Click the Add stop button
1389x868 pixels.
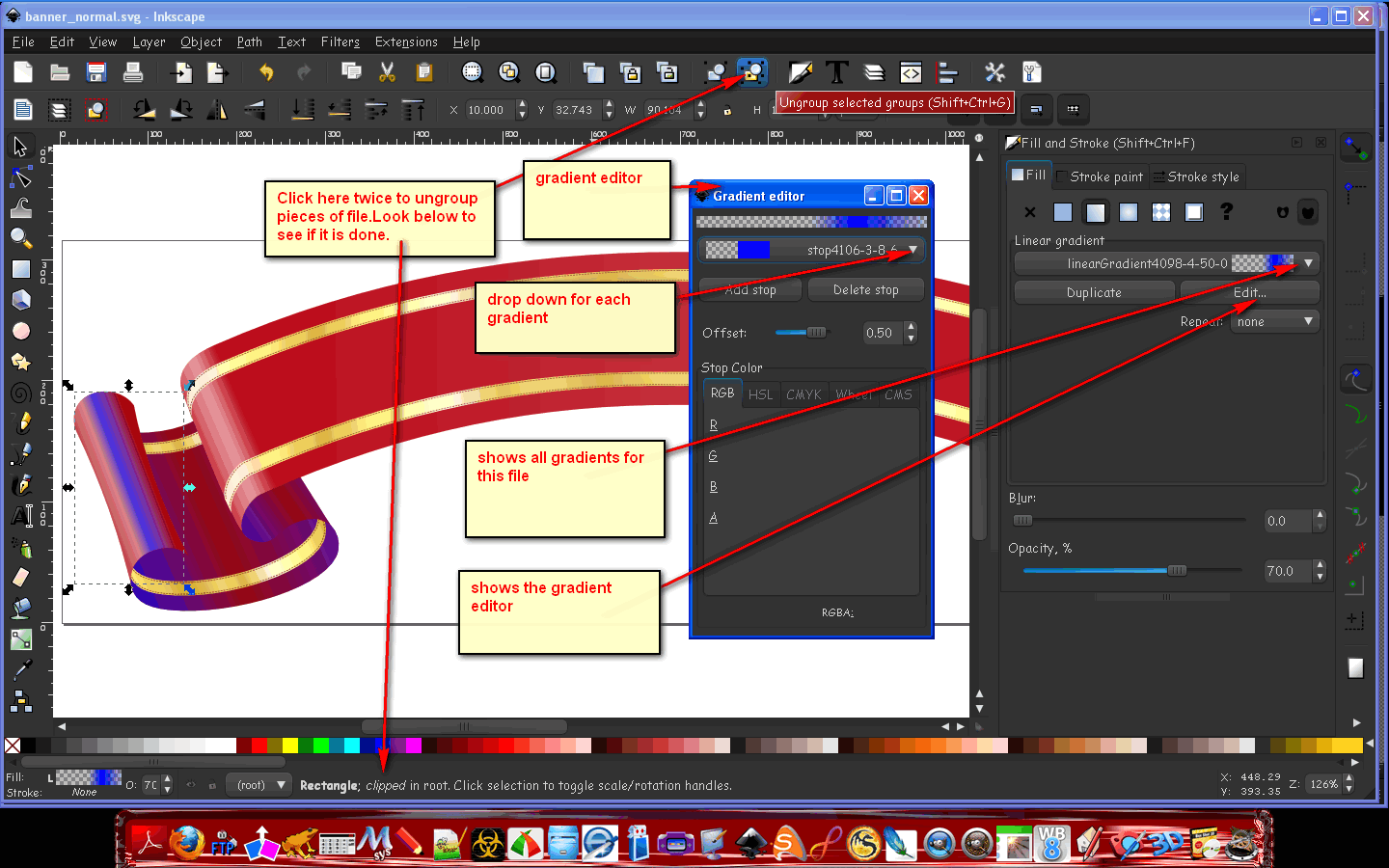click(x=749, y=289)
